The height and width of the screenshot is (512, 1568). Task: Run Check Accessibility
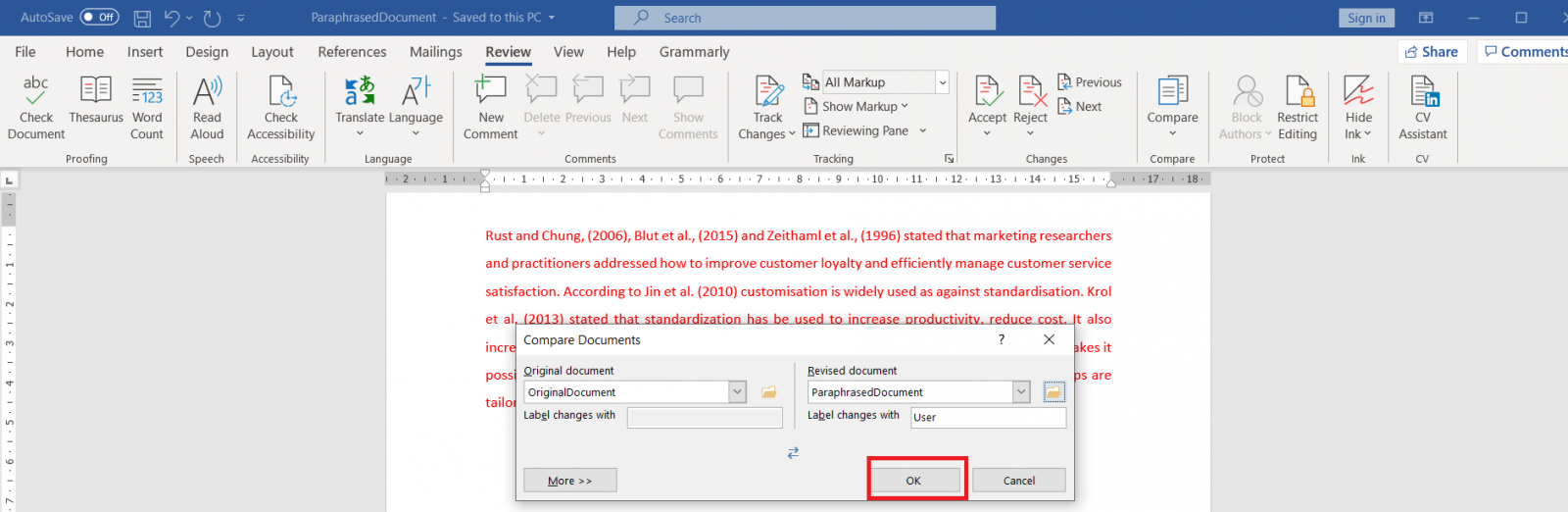[x=281, y=108]
